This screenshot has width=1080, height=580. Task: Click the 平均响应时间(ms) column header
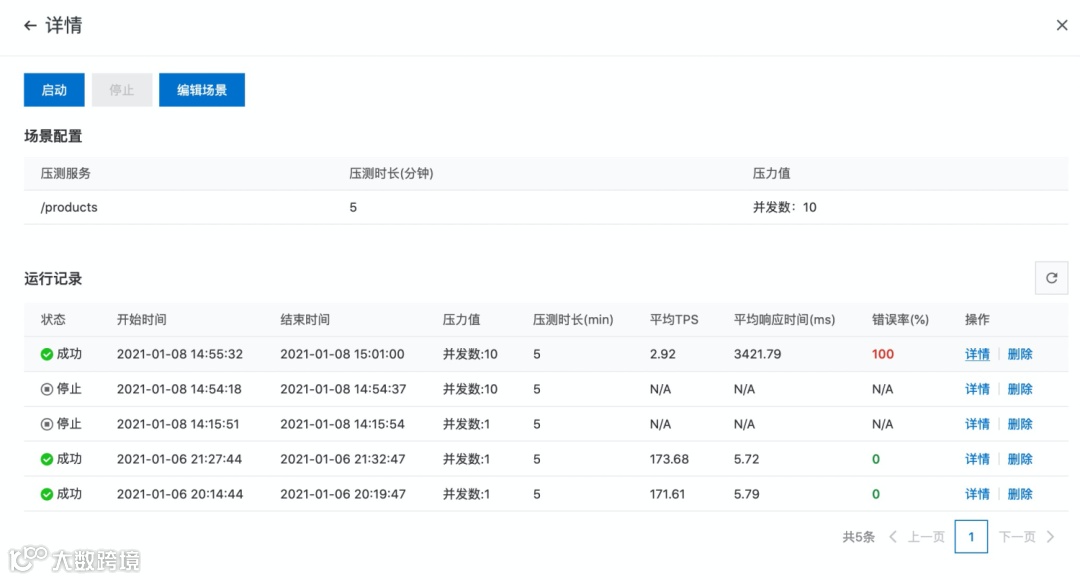pos(784,320)
